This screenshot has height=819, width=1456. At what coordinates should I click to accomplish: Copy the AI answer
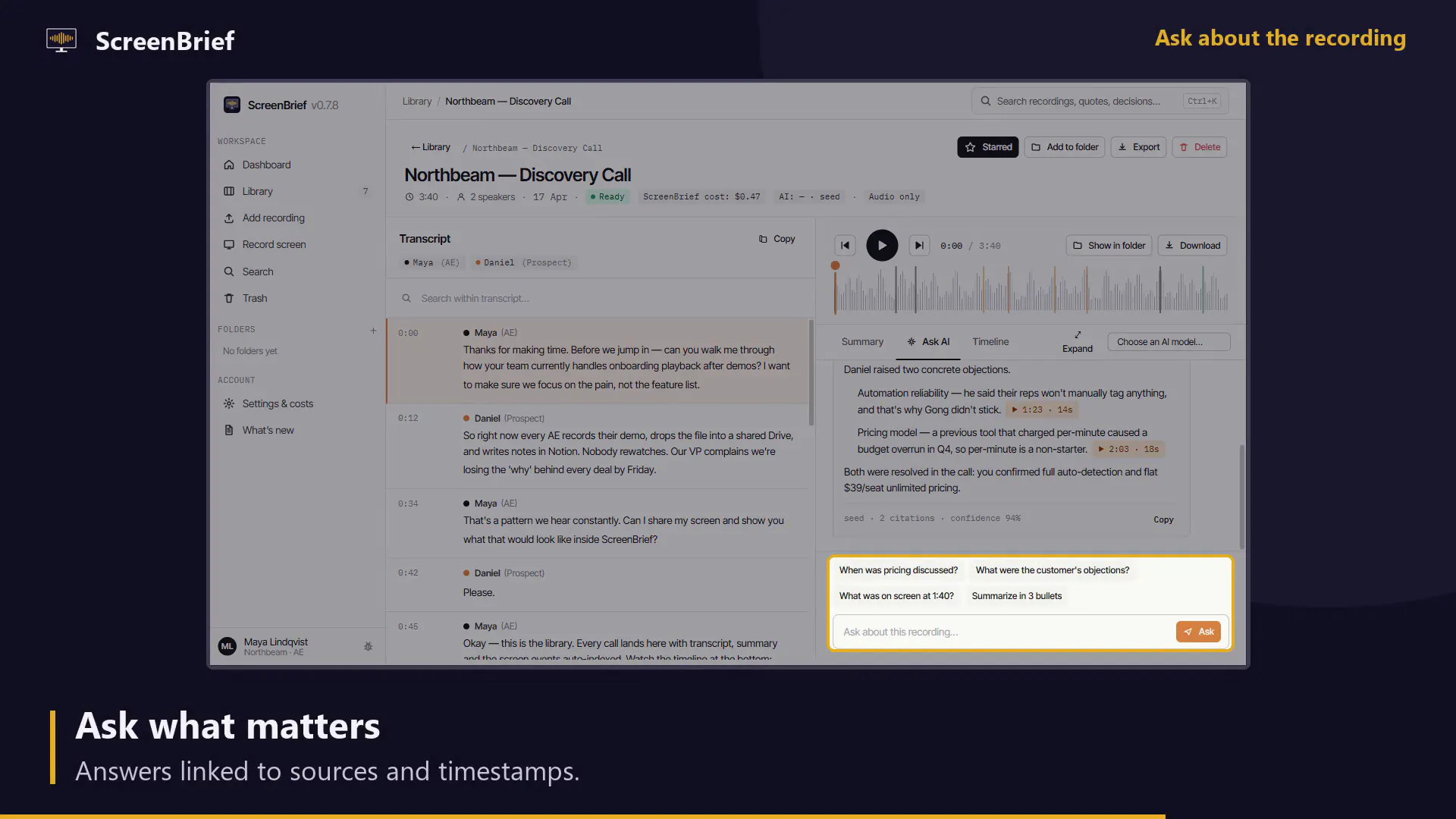[1163, 519]
